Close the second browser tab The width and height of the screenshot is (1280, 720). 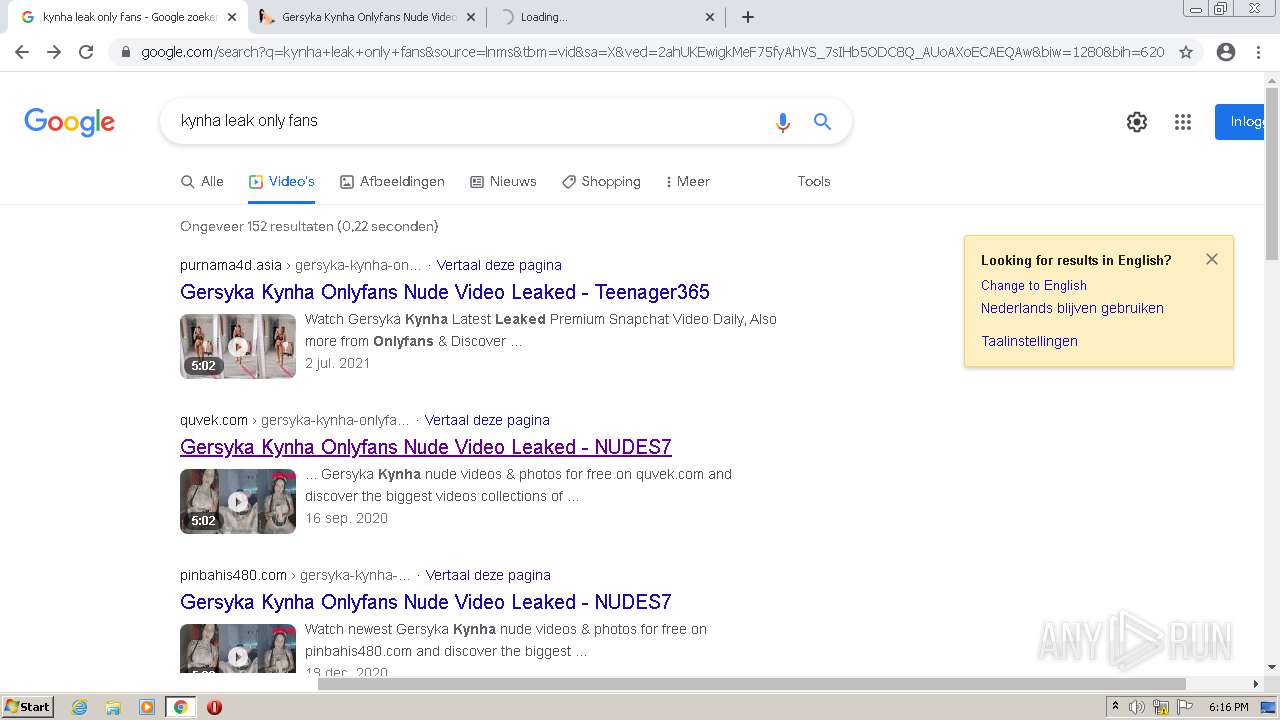[471, 17]
